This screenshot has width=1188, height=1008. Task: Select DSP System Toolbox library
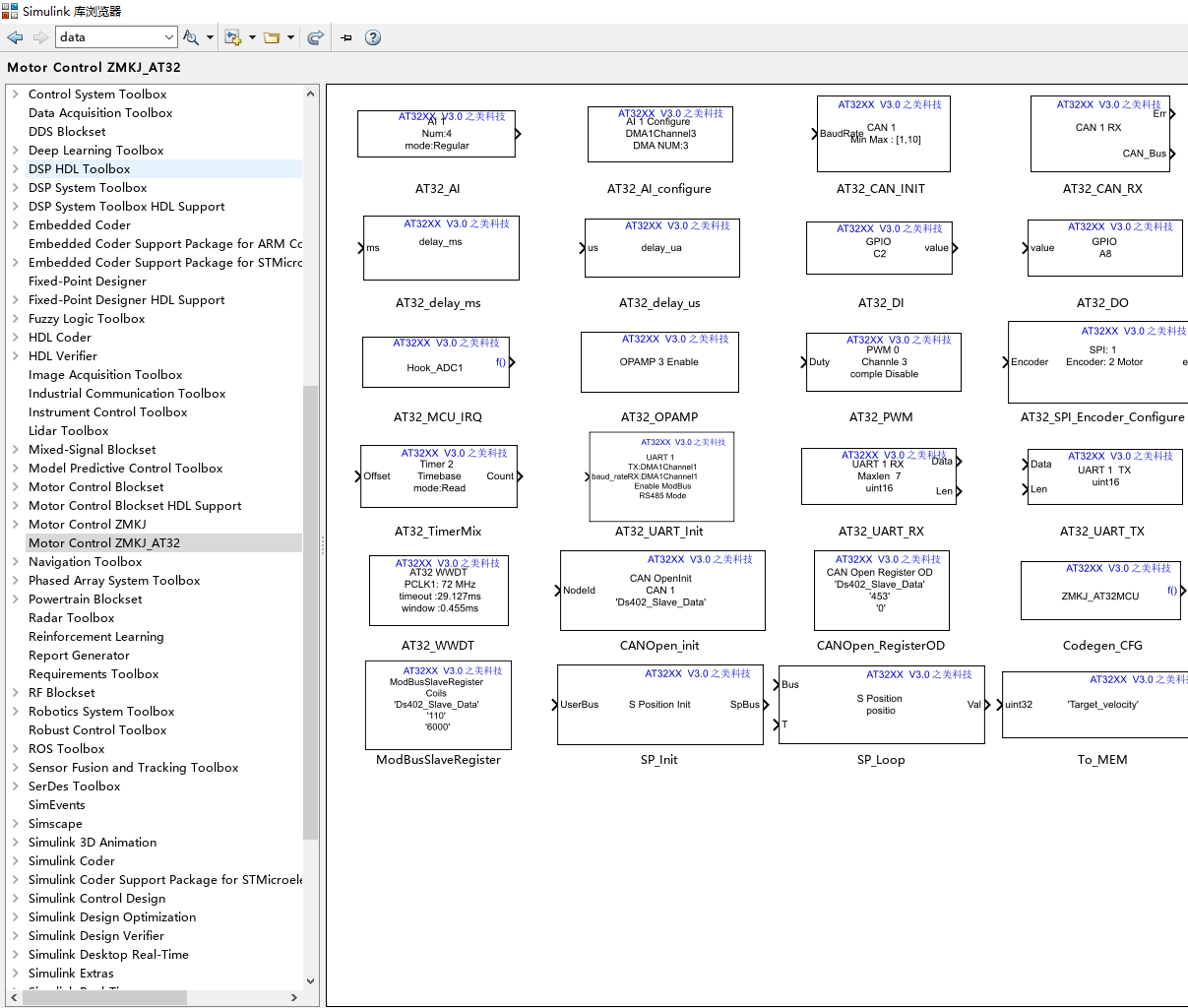coord(88,188)
